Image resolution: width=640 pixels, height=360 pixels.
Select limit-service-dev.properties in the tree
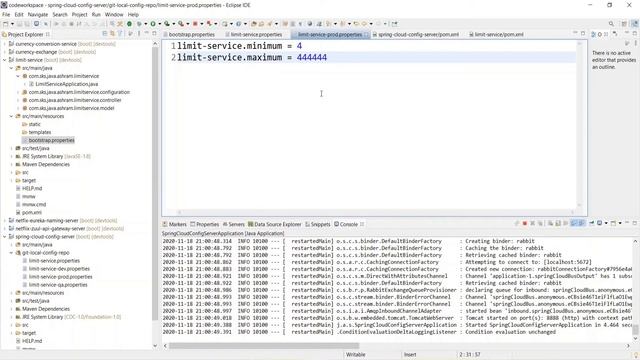click(59, 269)
